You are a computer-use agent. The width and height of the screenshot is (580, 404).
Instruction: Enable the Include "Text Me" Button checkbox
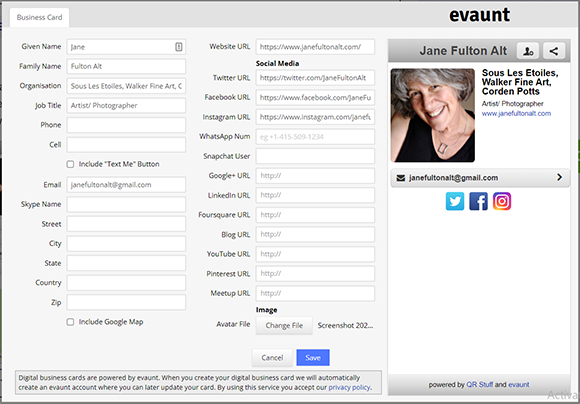click(x=70, y=164)
